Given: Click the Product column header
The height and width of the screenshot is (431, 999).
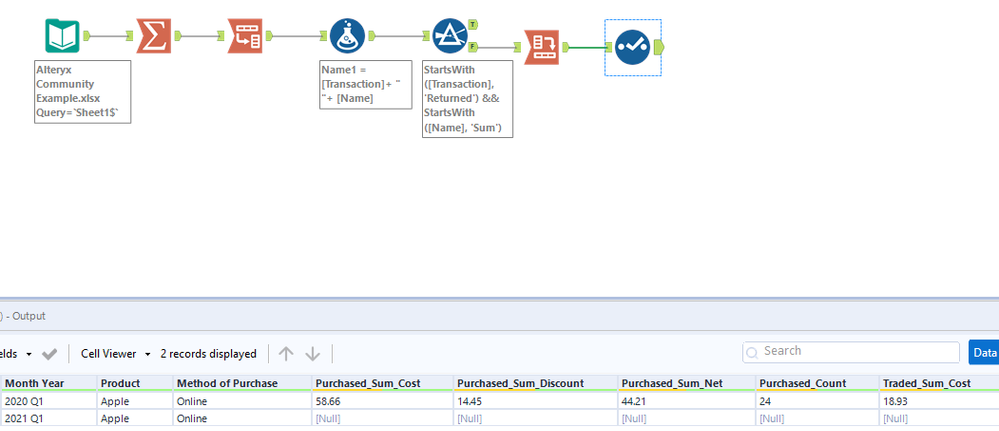Looking at the screenshot, I should [134, 383].
